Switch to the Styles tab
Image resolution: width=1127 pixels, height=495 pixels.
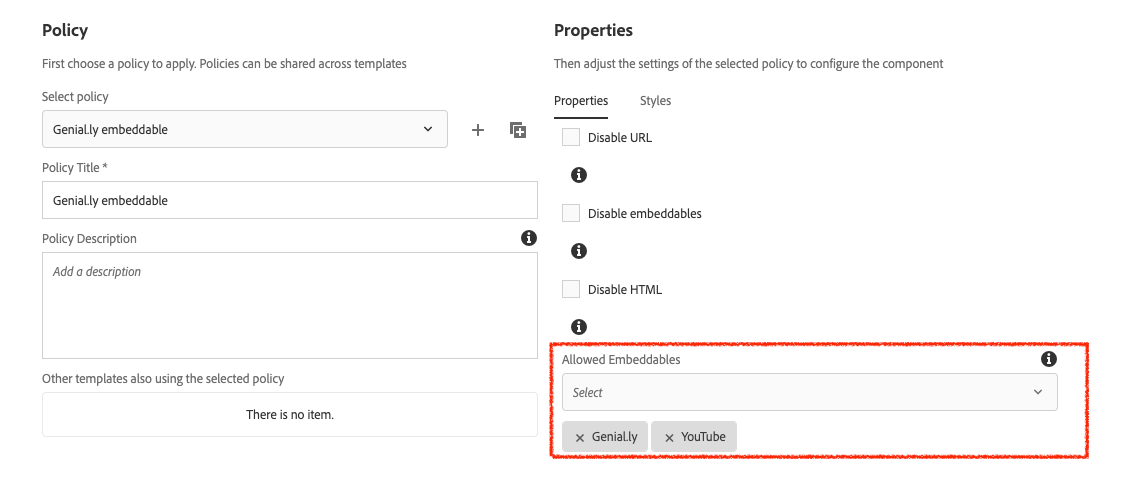(655, 101)
